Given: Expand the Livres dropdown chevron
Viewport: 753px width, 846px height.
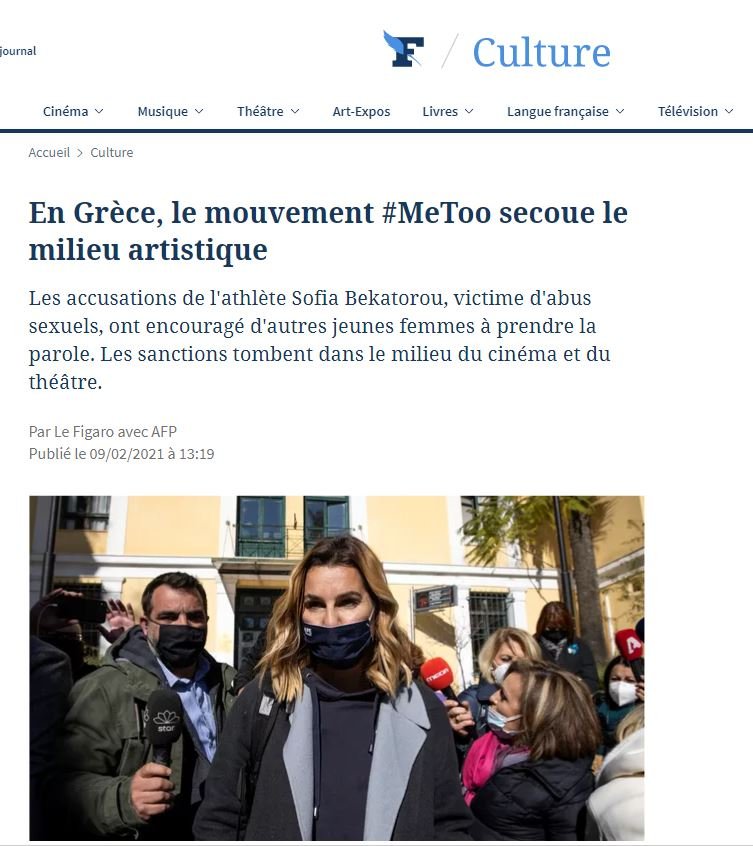Looking at the screenshot, I should [469, 111].
